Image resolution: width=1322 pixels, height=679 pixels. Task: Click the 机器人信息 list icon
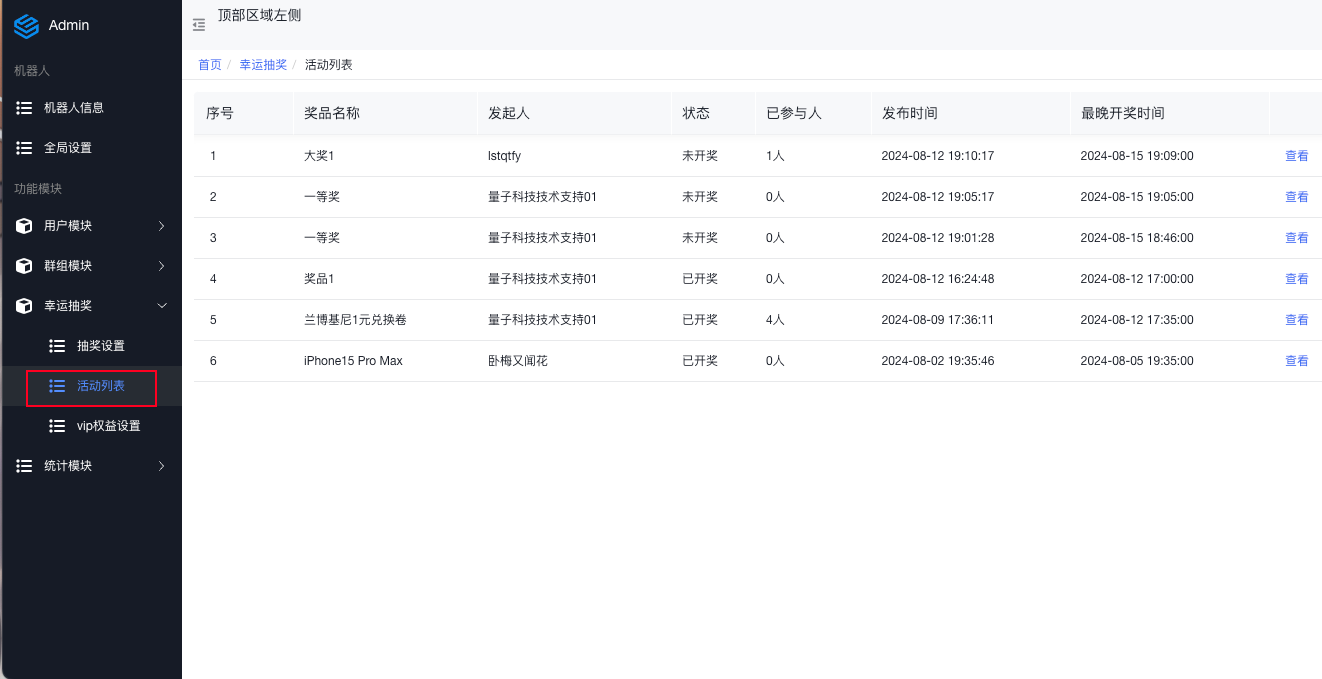[x=24, y=107]
